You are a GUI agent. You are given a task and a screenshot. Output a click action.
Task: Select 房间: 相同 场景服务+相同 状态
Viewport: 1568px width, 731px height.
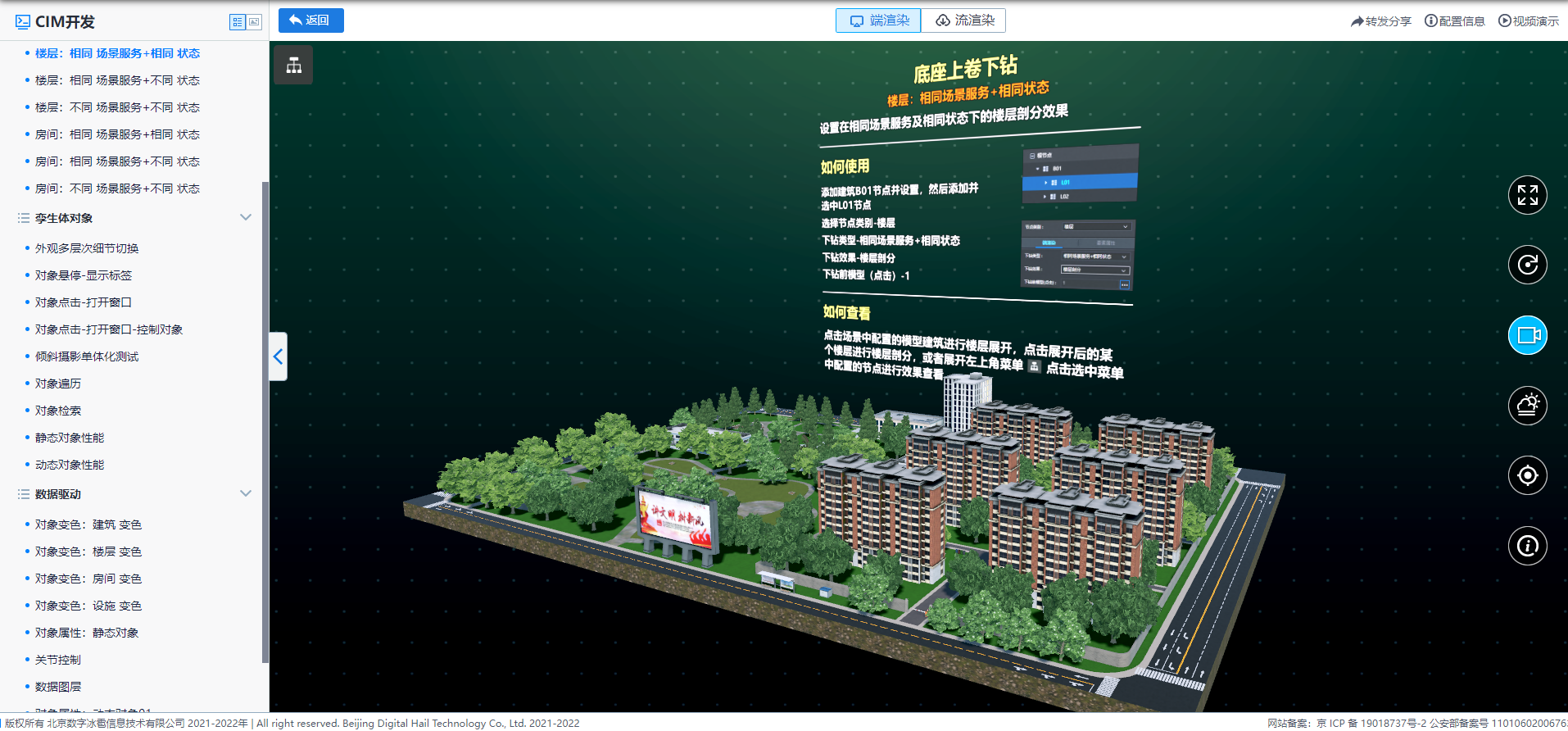coord(117,134)
